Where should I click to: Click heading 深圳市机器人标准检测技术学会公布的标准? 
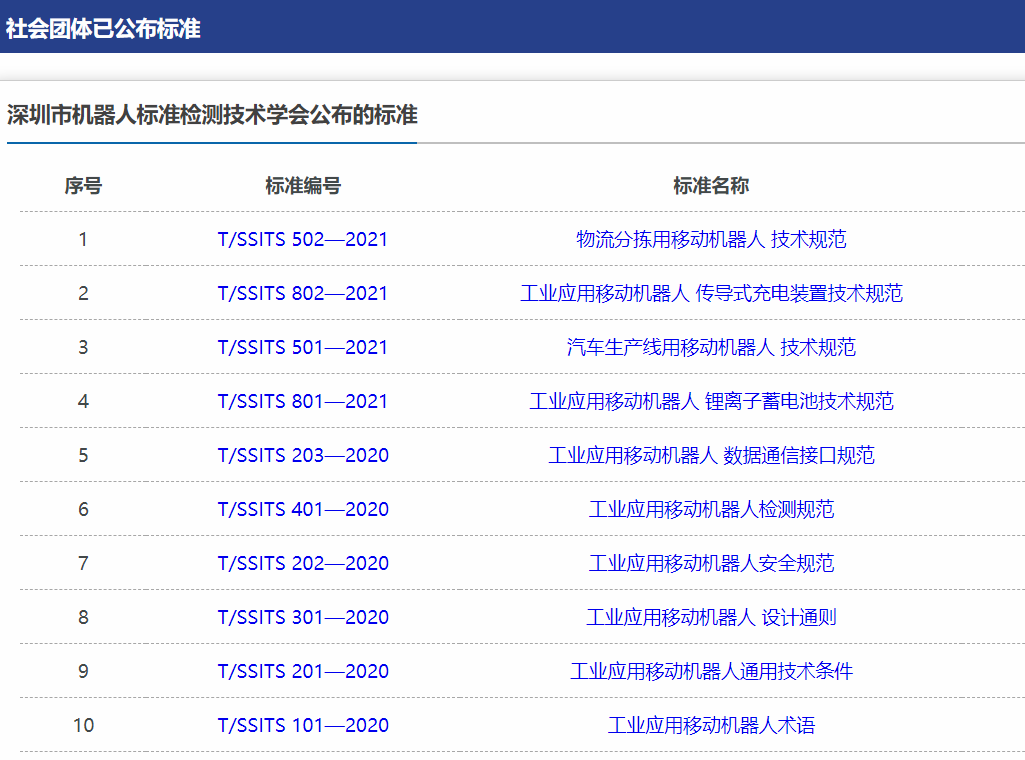pos(212,115)
